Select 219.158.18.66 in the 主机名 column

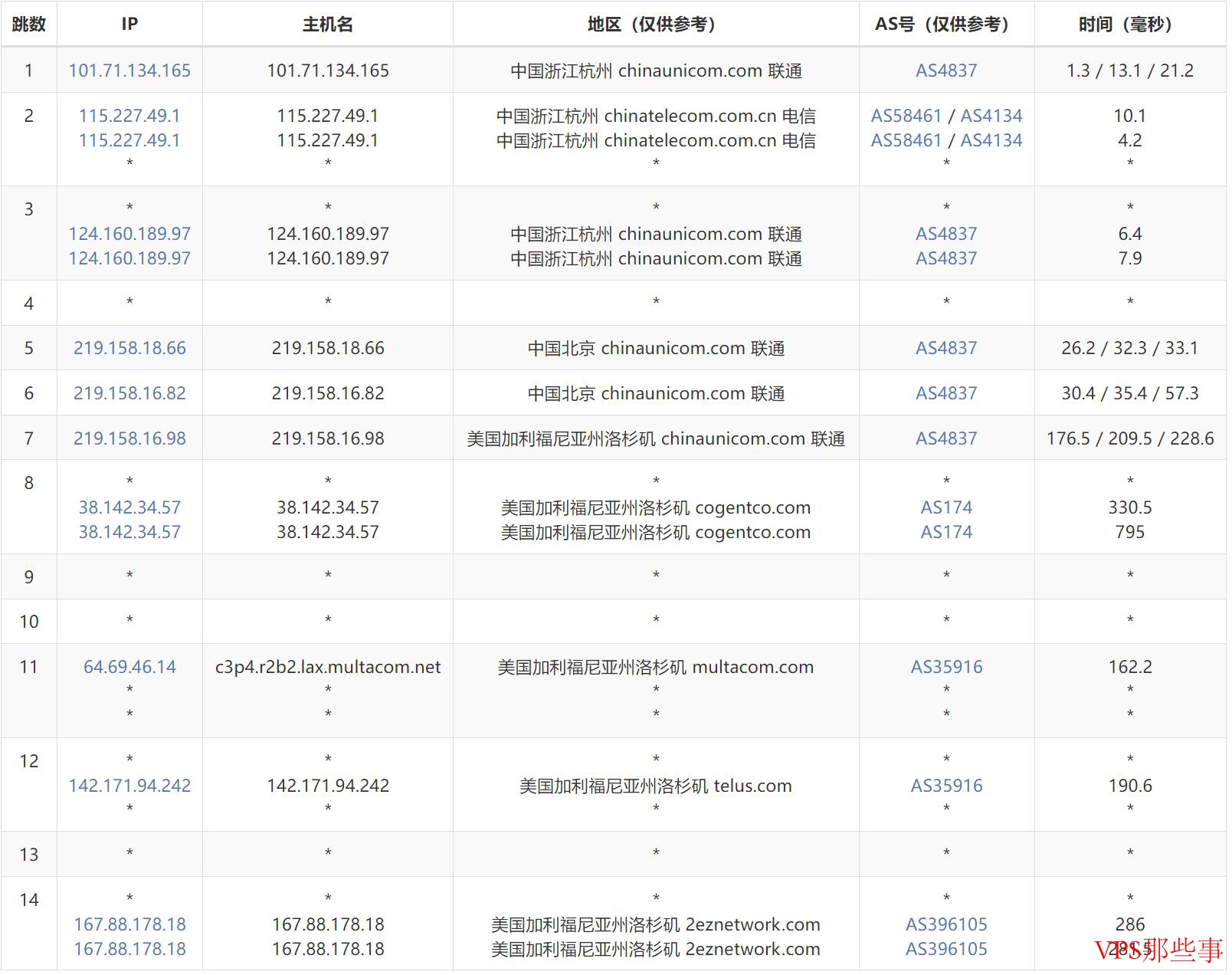click(328, 348)
